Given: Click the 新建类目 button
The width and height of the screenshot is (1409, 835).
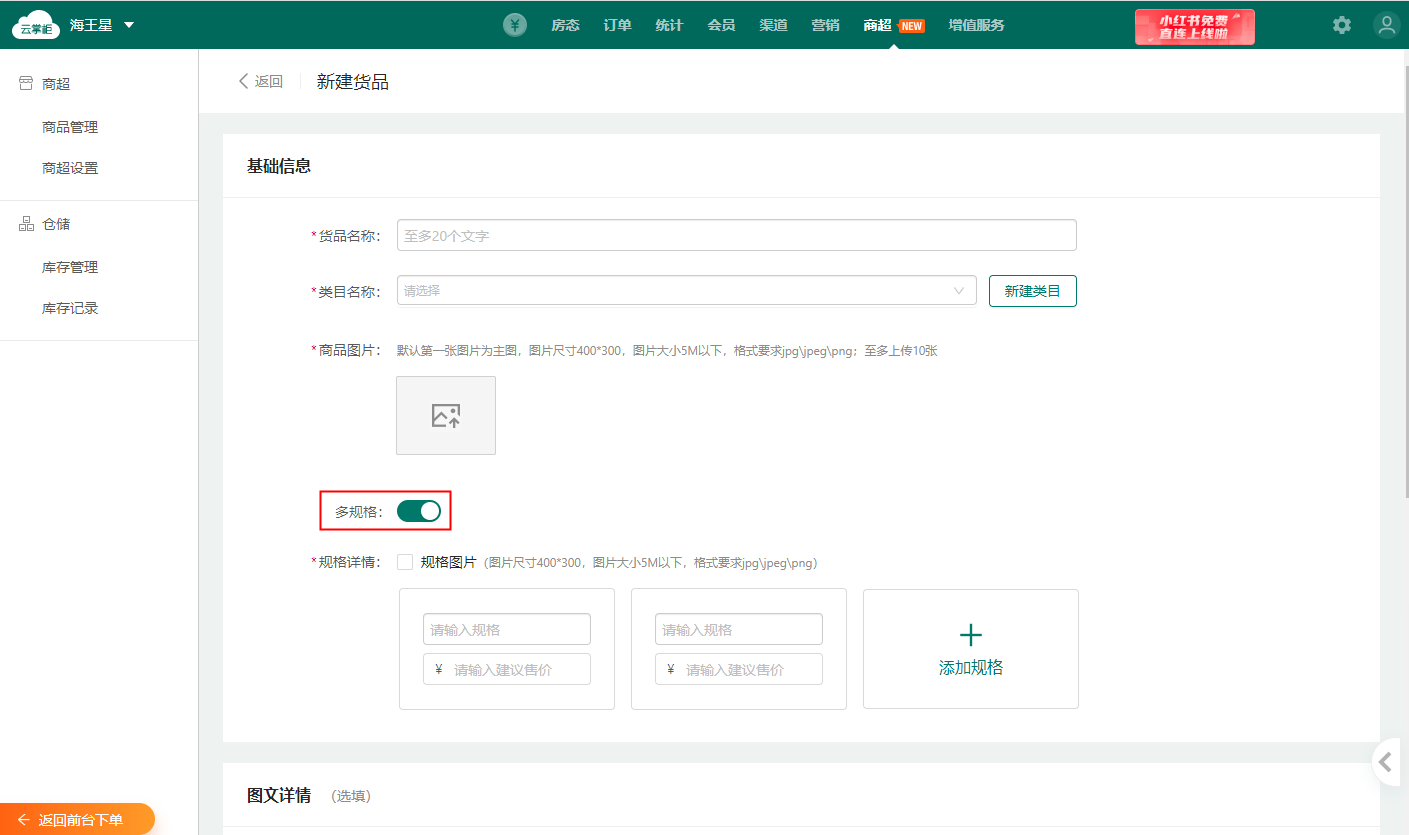Looking at the screenshot, I should pyautogui.click(x=1032, y=291).
